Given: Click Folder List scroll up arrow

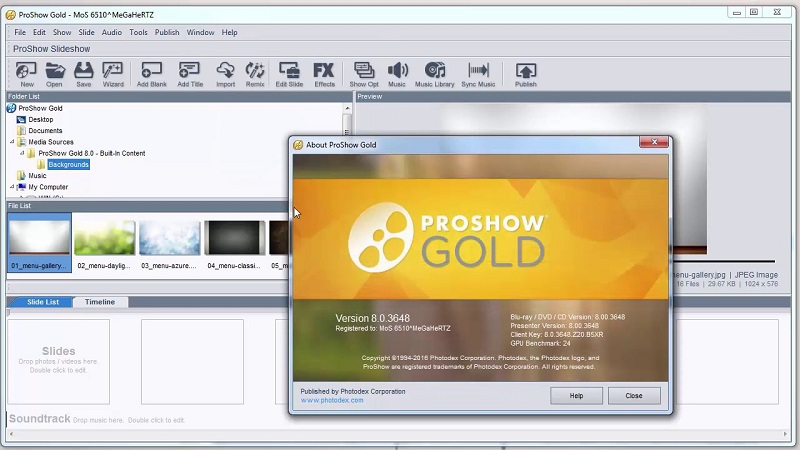Looking at the screenshot, I should tap(347, 108).
